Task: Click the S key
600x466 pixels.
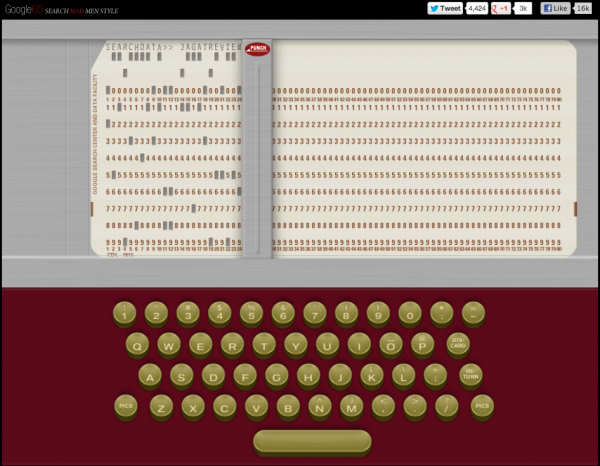Action: point(181,376)
